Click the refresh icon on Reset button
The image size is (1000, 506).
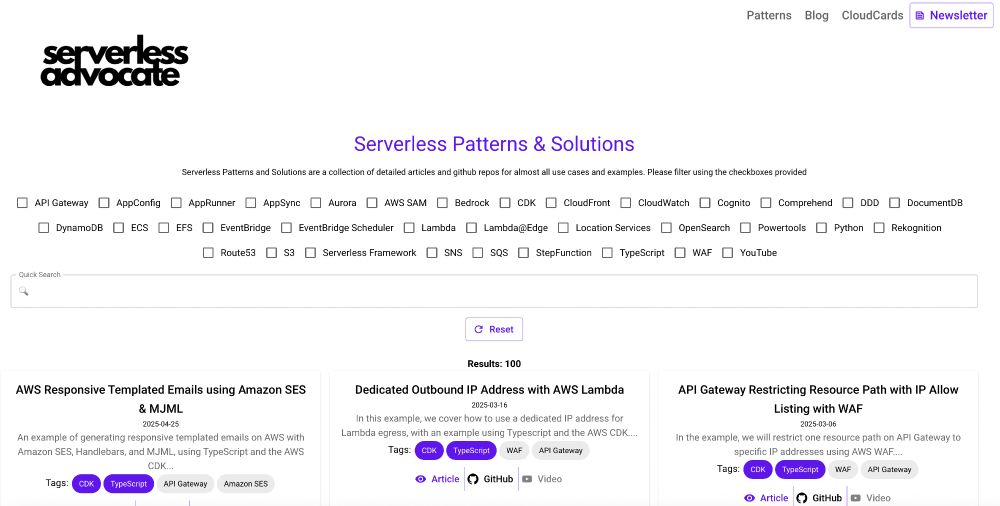(479, 329)
